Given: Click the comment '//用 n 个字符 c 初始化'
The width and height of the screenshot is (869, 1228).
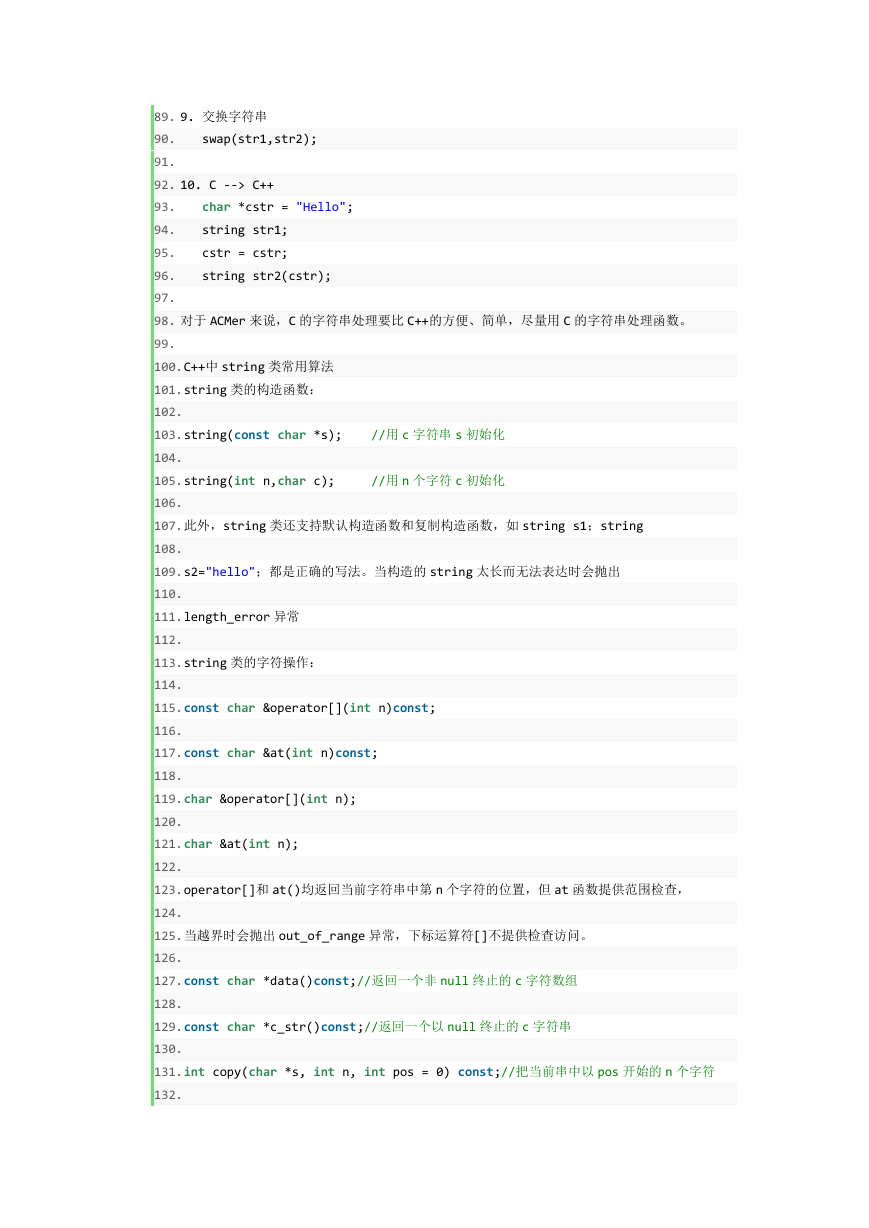Looking at the screenshot, I should pyautogui.click(x=438, y=481).
